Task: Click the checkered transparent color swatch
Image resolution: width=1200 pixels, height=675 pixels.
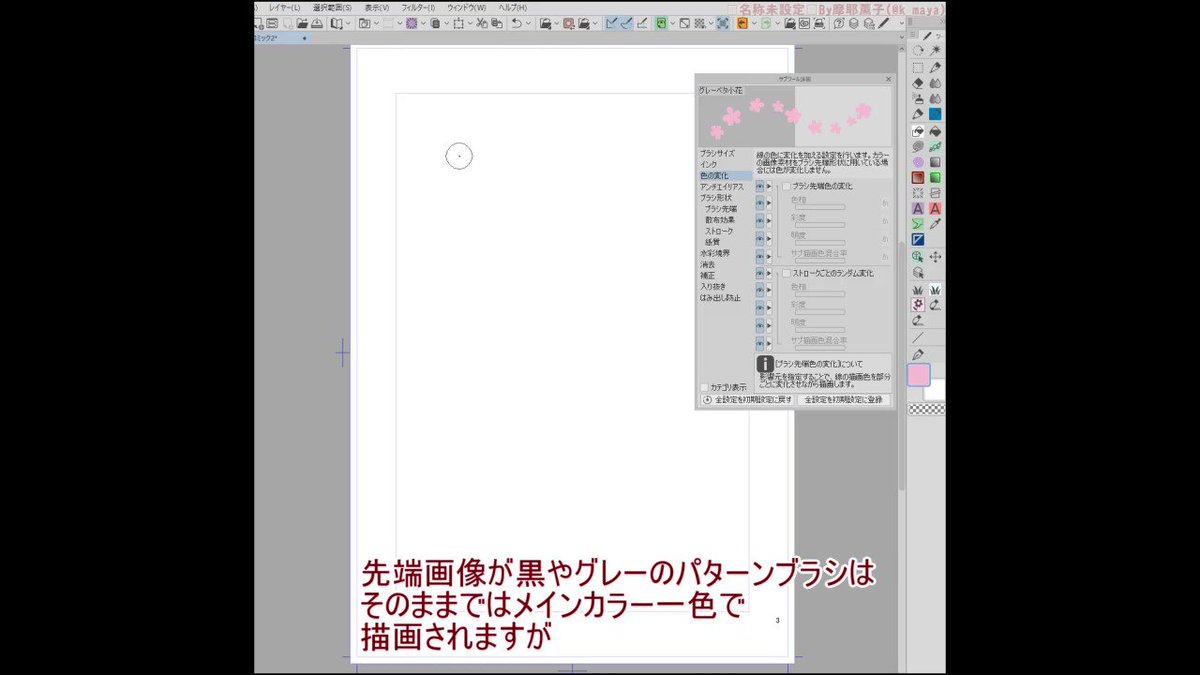Action: pyautogui.click(x=926, y=409)
